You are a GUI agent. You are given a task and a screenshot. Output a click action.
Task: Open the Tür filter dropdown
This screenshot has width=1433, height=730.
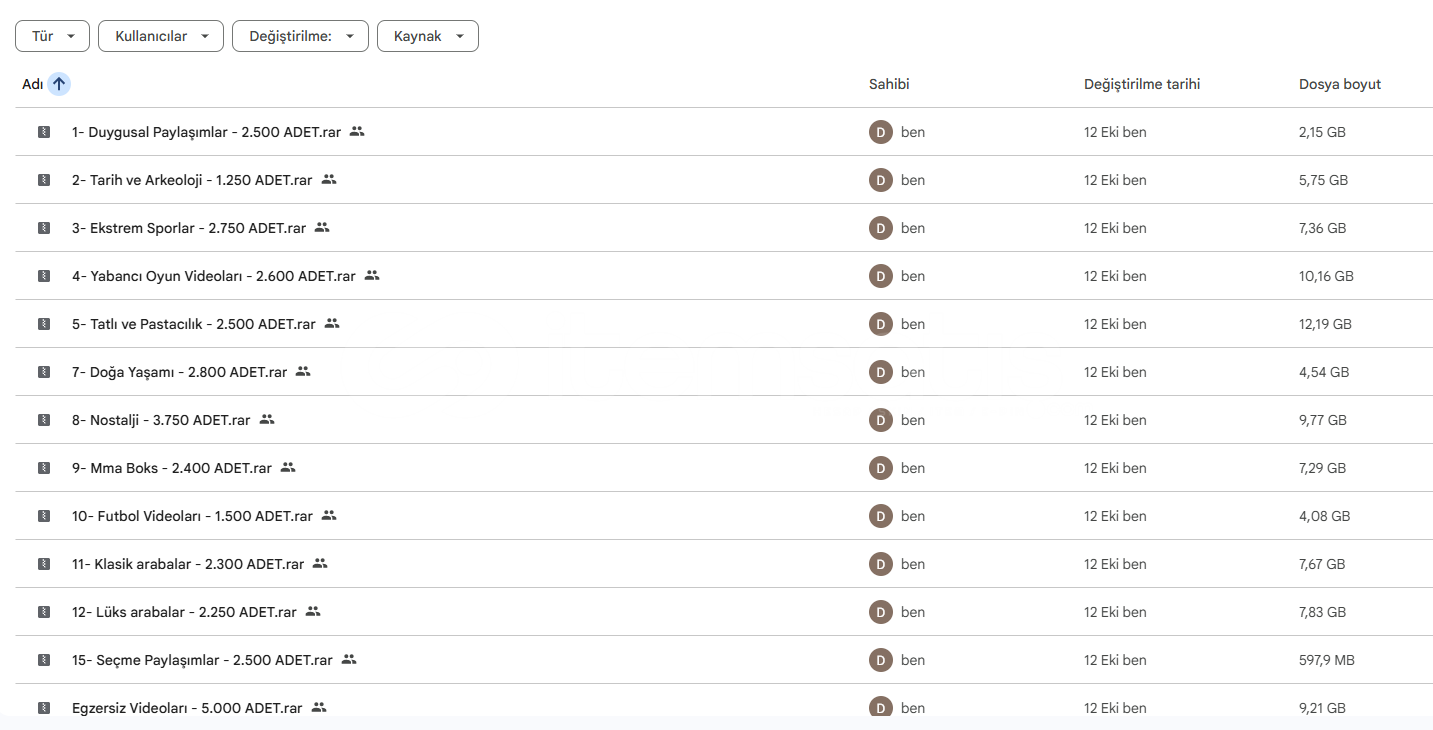tap(52, 36)
